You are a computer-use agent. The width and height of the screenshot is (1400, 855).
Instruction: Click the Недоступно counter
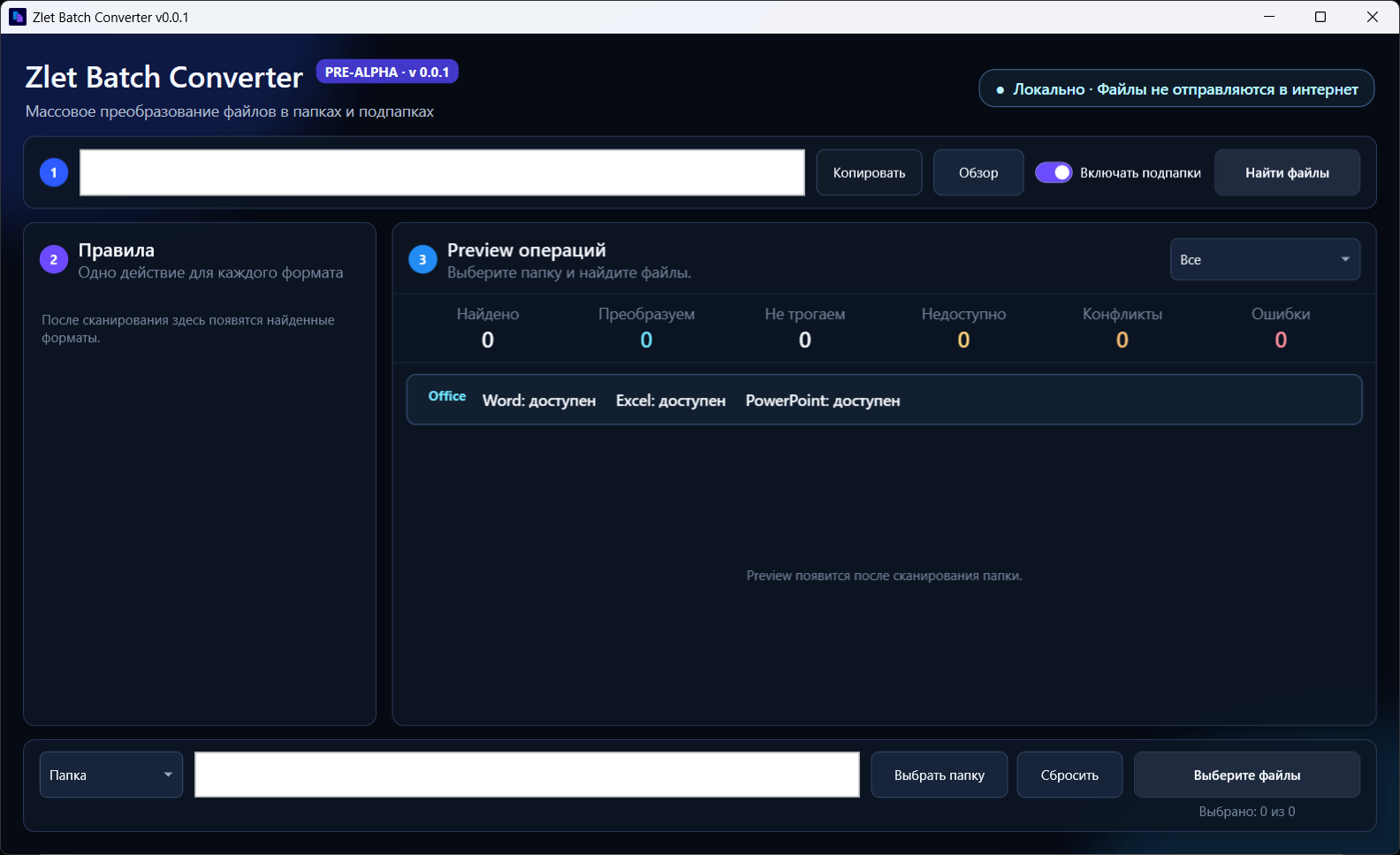click(963, 327)
